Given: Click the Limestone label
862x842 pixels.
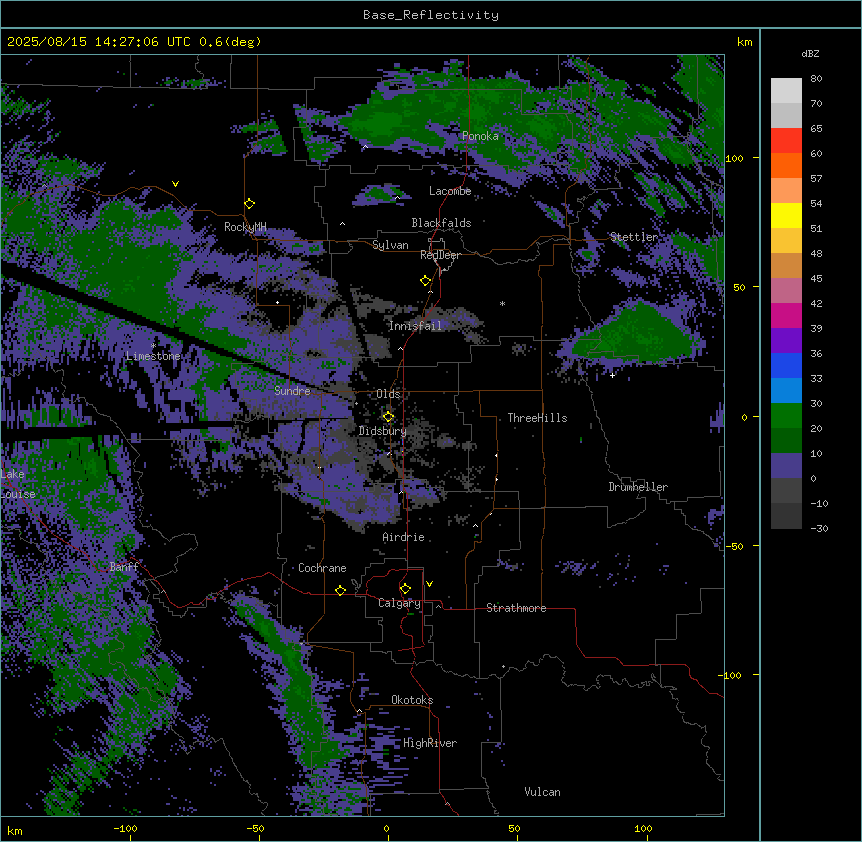Looking at the screenshot, I should click(153, 356).
